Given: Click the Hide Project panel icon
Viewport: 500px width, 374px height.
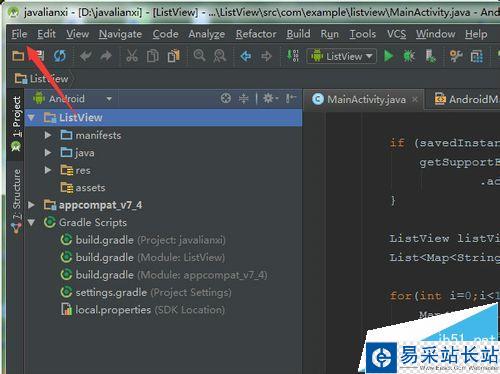Looking at the screenshot, I should click(291, 98).
